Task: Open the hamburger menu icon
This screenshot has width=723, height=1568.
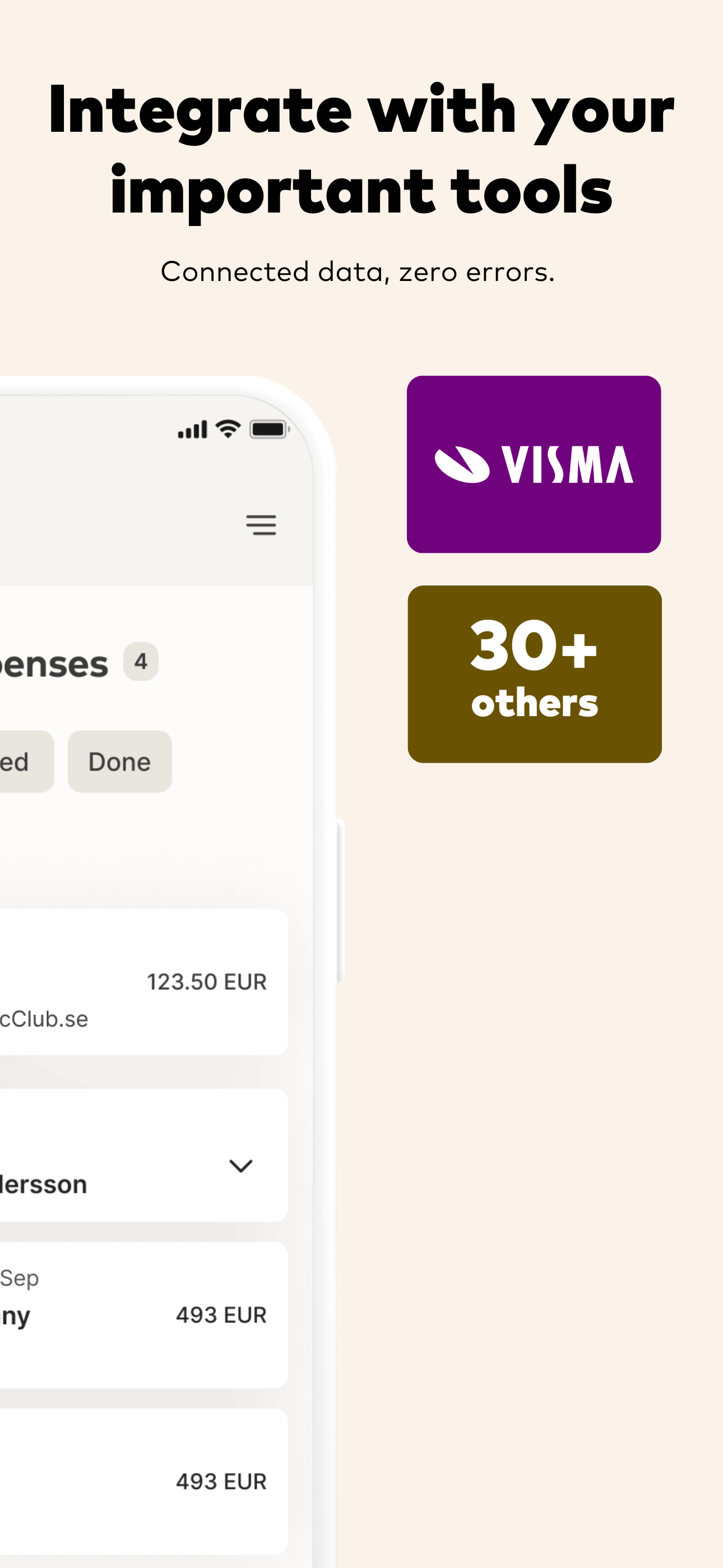Action: point(261,525)
